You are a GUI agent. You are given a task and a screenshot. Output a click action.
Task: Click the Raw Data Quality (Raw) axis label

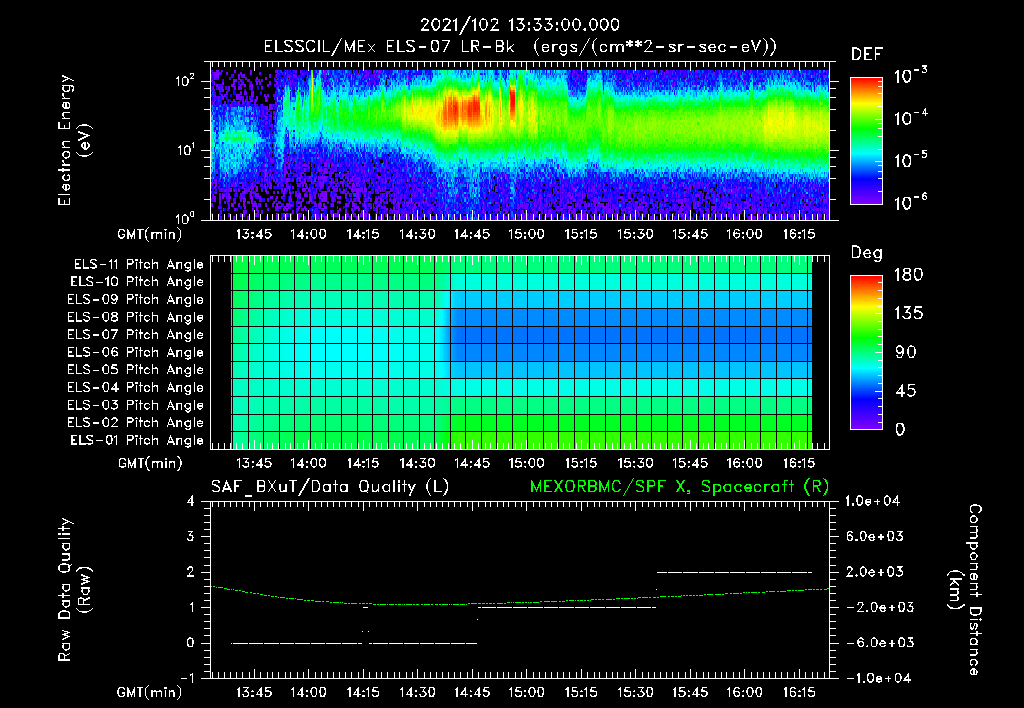[74, 590]
